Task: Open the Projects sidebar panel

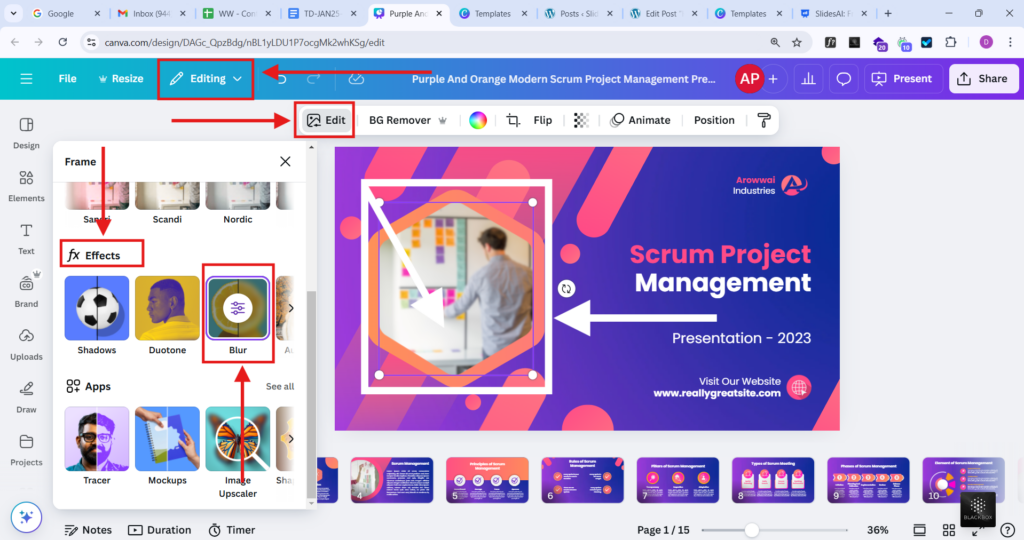Action: pyautogui.click(x=26, y=451)
